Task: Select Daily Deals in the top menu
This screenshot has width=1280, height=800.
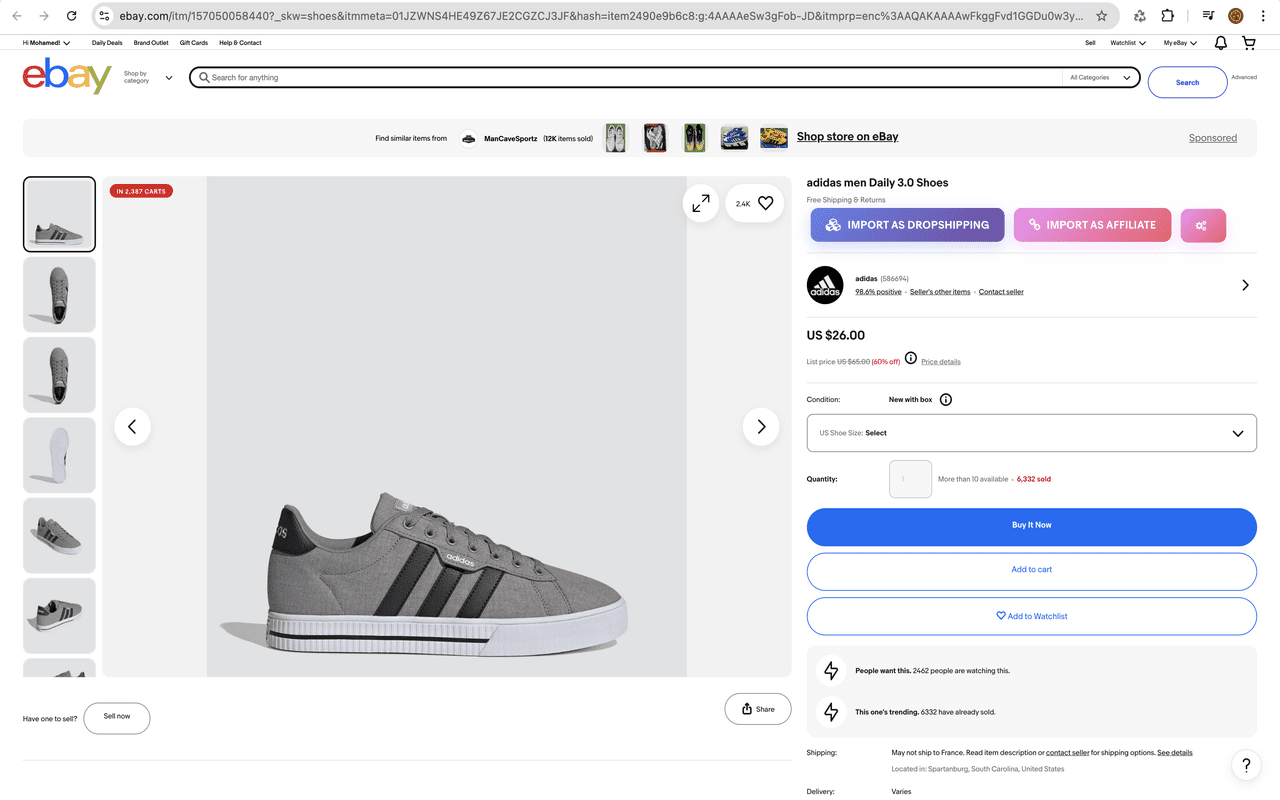Action: pyautogui.click(x=106, y=42)
